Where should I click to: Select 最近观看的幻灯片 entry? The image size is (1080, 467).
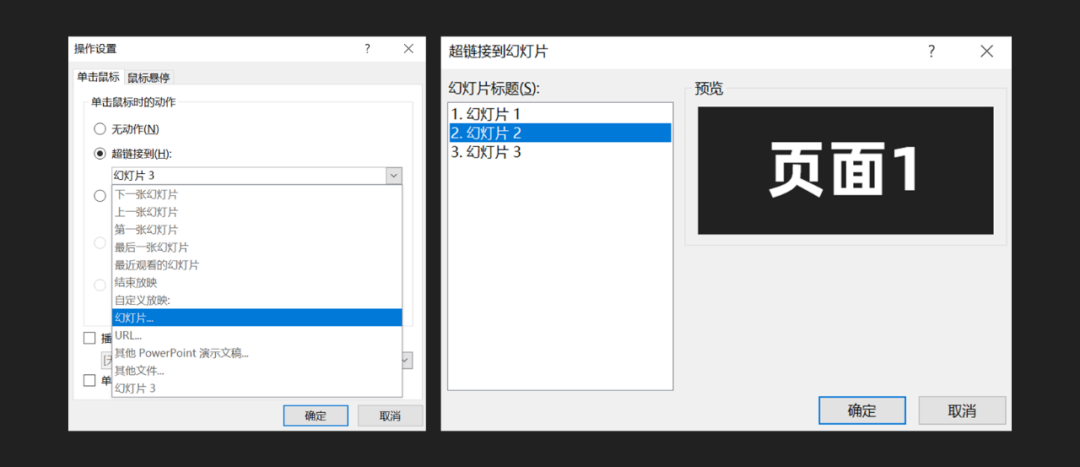click(256, 264)
